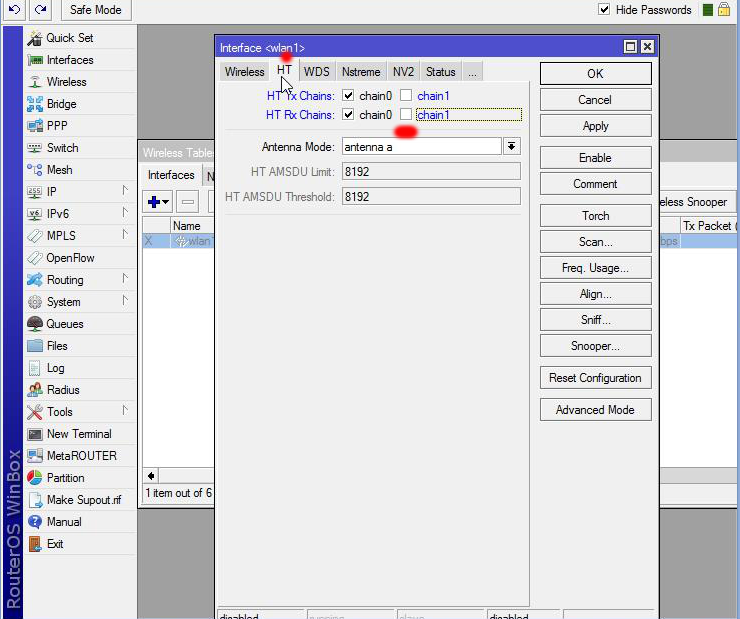740x619 pixels.
Task: Toggle the Hide Passwords checkbox
Action: tap(604, 9)
